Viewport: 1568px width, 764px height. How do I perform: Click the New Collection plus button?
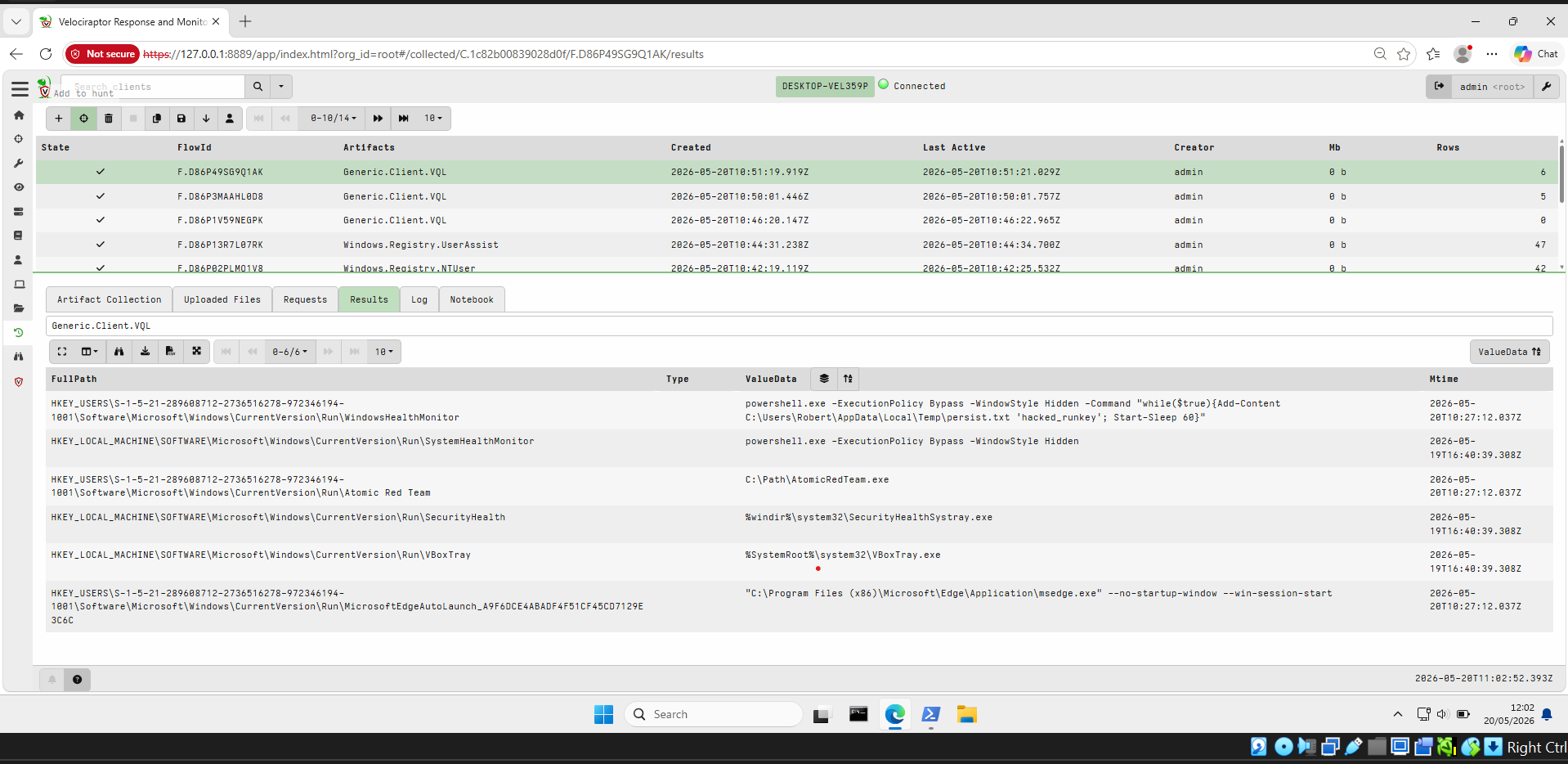click(58, 119)
